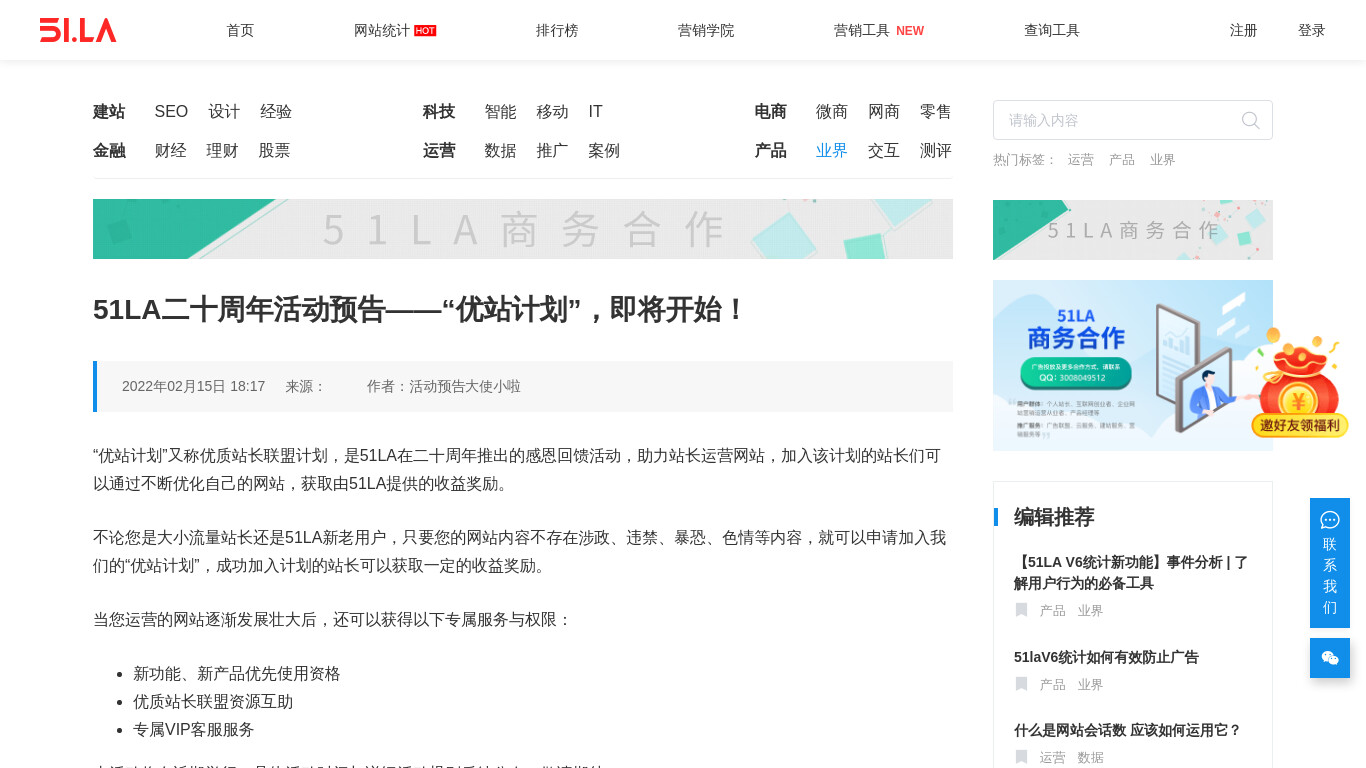
Task: Focus the 请输入内容 search field
Action: point(1133,120)
